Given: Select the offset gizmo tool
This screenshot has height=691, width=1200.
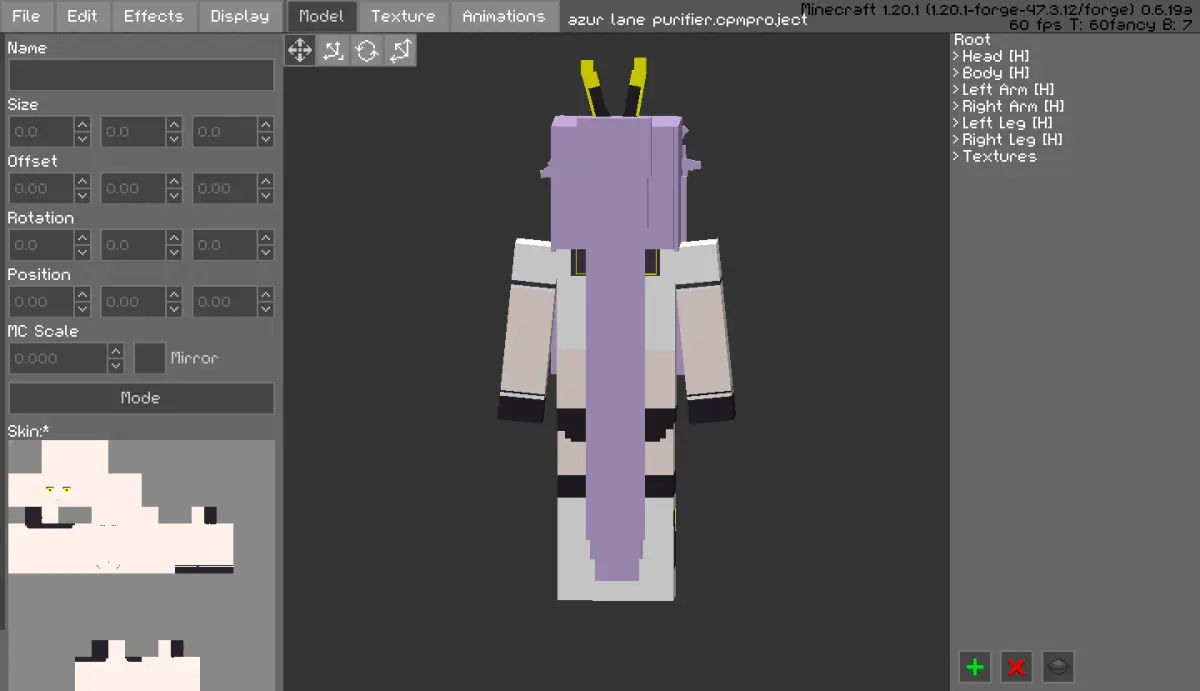Looking at the screenshot, I should (333, 50).
